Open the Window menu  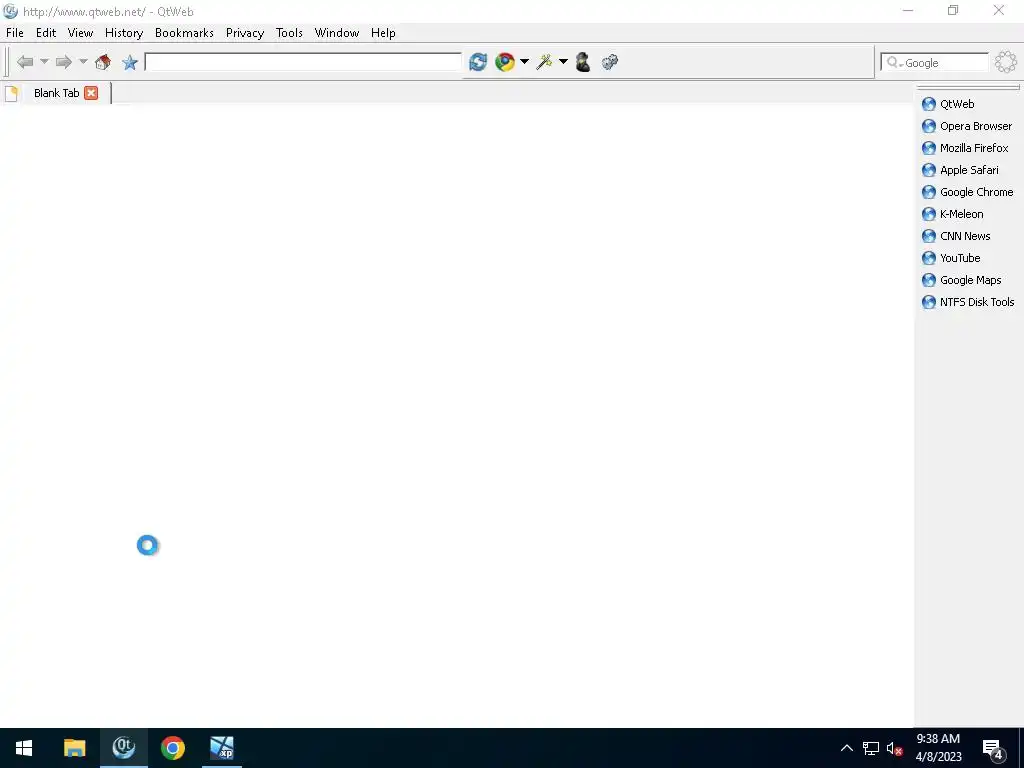[337, 33]
